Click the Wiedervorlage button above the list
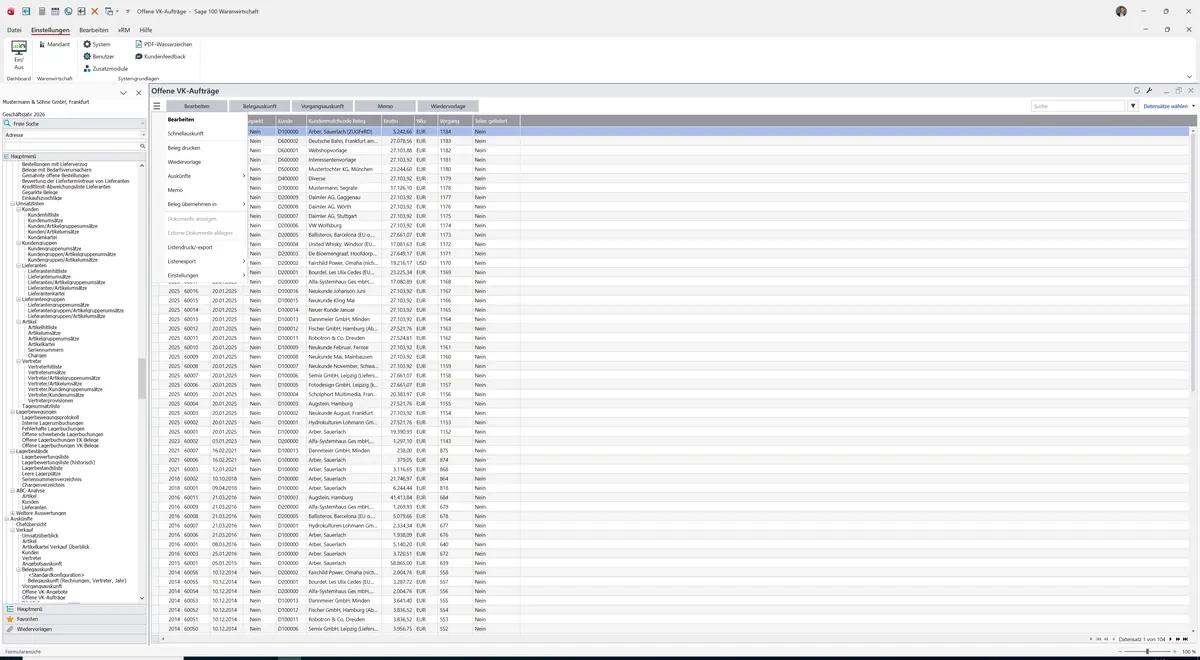The height and width of the screenshot is (660, 1200). [x=448, y=106]
